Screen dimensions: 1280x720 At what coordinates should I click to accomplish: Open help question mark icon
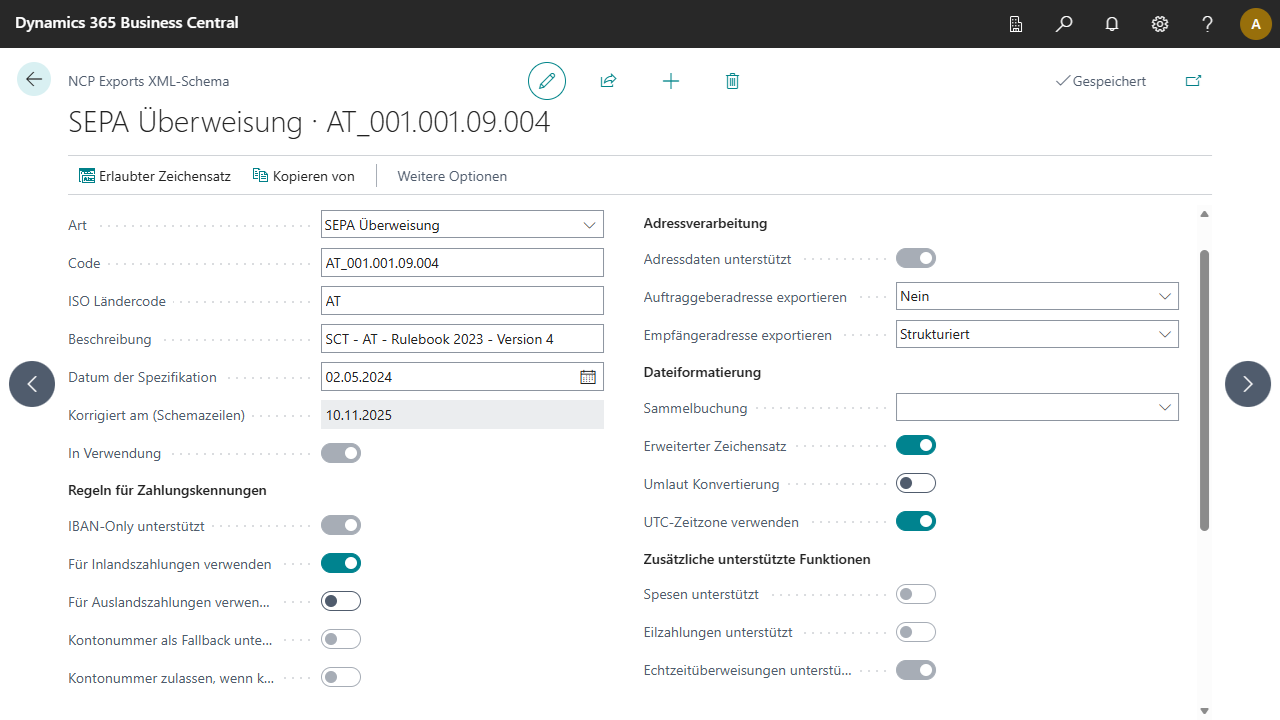pyautogui.click(x=1208, y=24)
